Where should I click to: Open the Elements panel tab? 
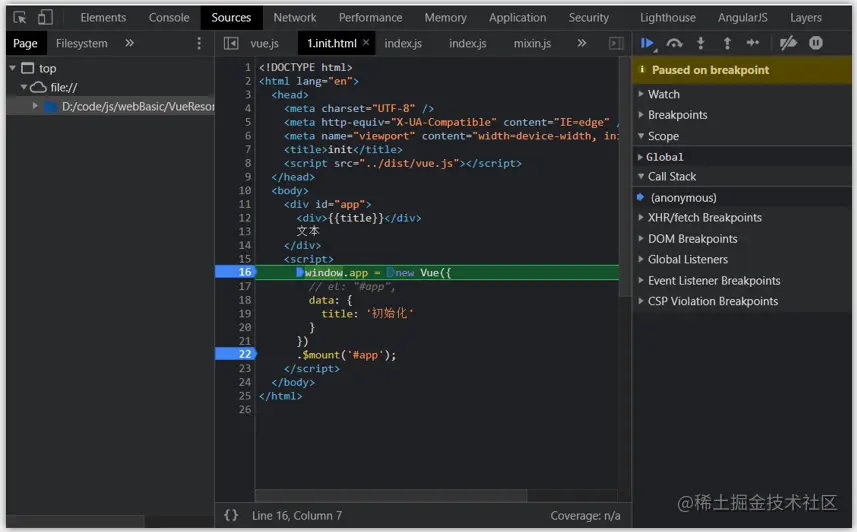pyautogui.click(x=103, y=17)
